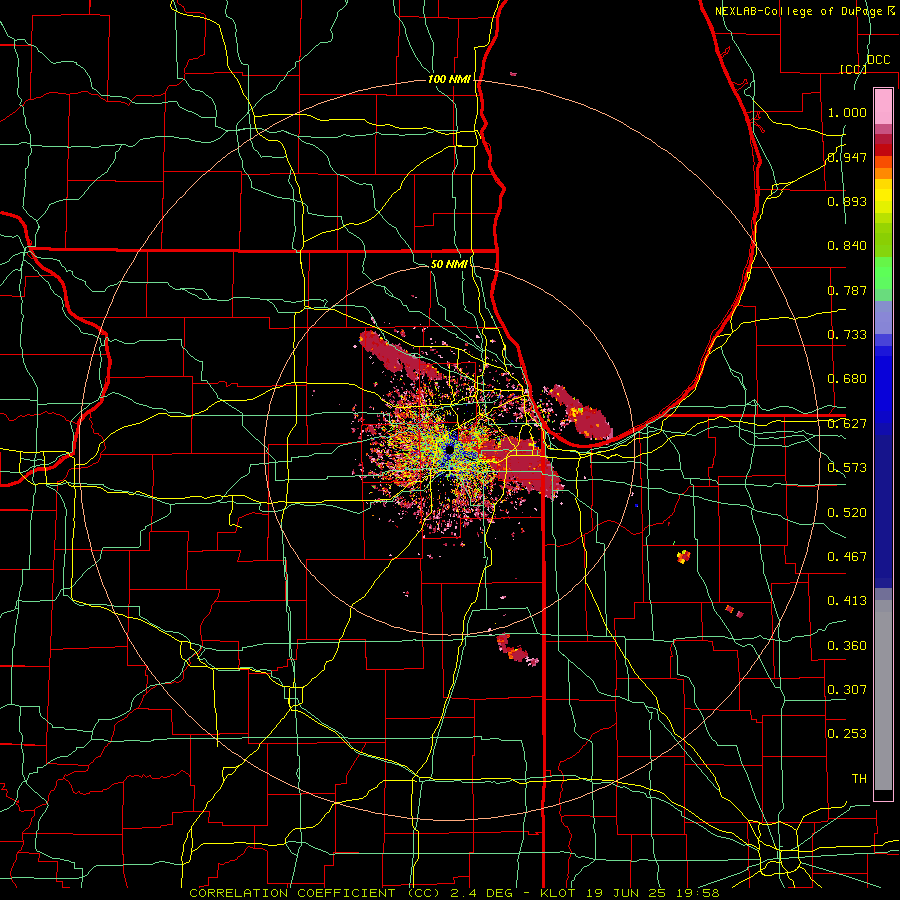
Task: Click the 0.787 scale value
Action: (847, 290)
